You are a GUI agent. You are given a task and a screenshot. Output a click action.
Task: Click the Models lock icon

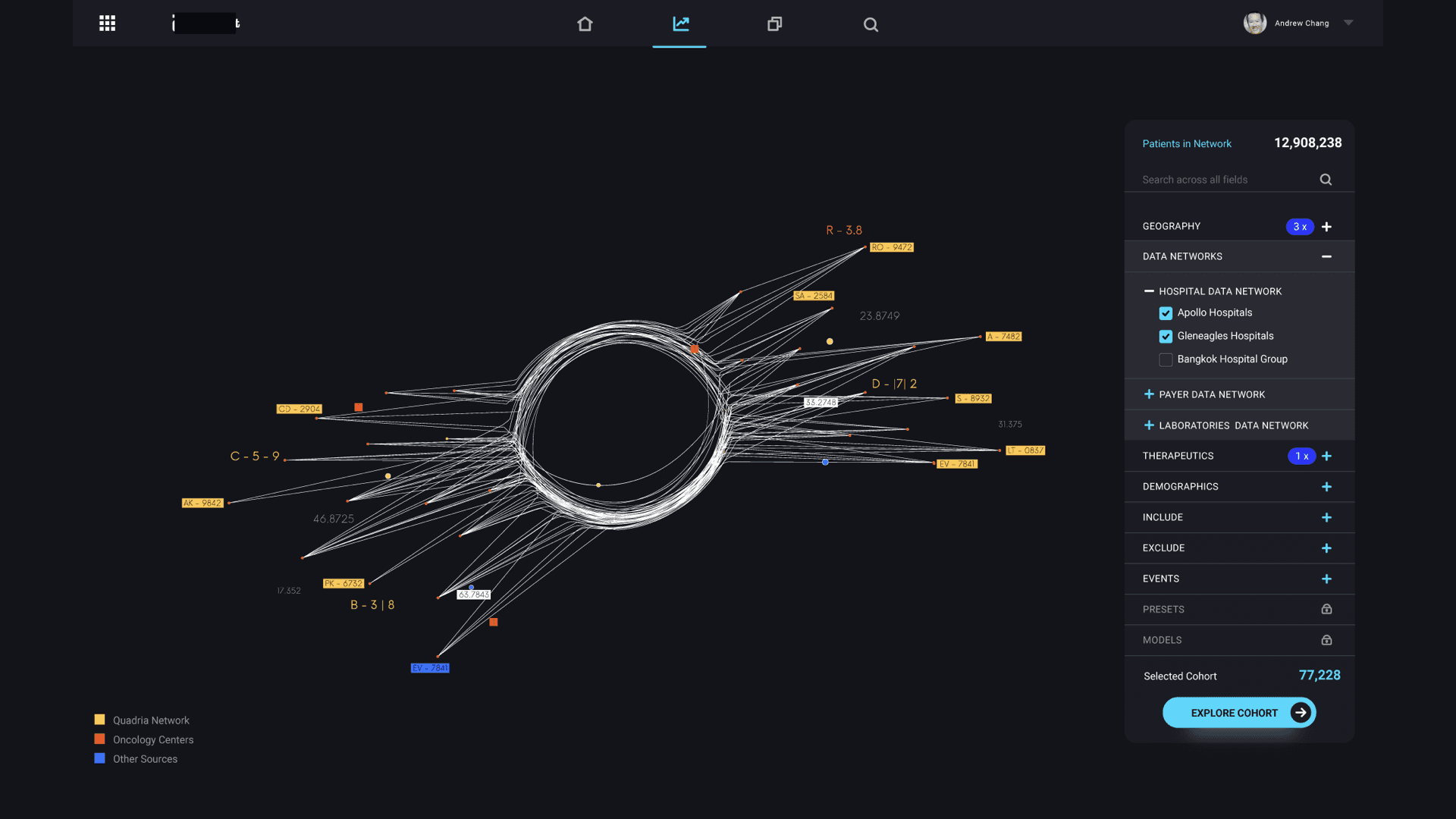tap(1326, 640)
